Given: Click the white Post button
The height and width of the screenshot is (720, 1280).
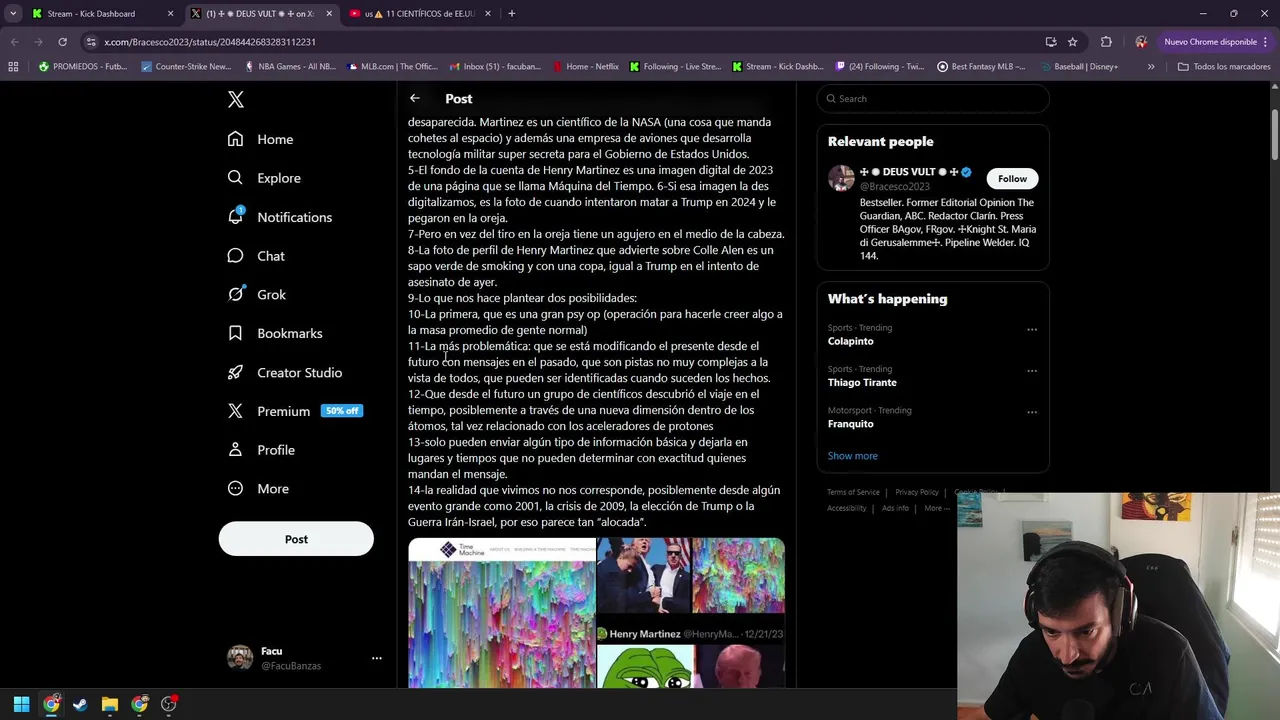Looking at the screenshot, I should pos(296,539).
